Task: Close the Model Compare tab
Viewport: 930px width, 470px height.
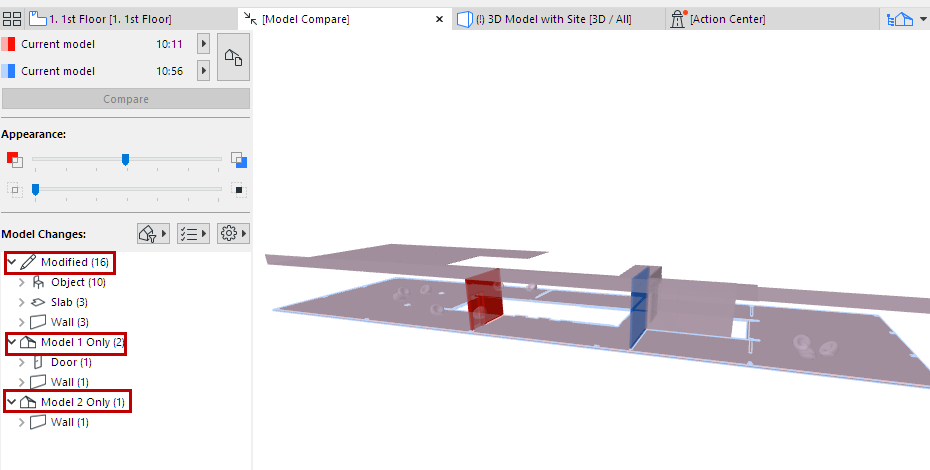Action: point(439,19)
